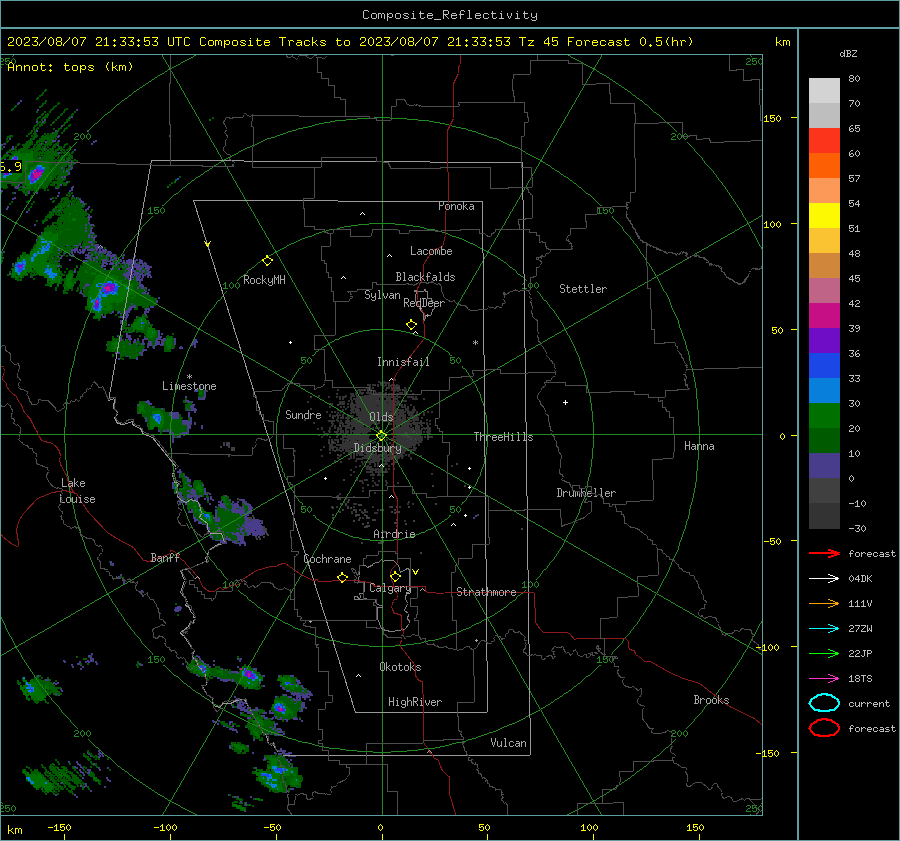Click the Innisfail city label

(403, 362)
